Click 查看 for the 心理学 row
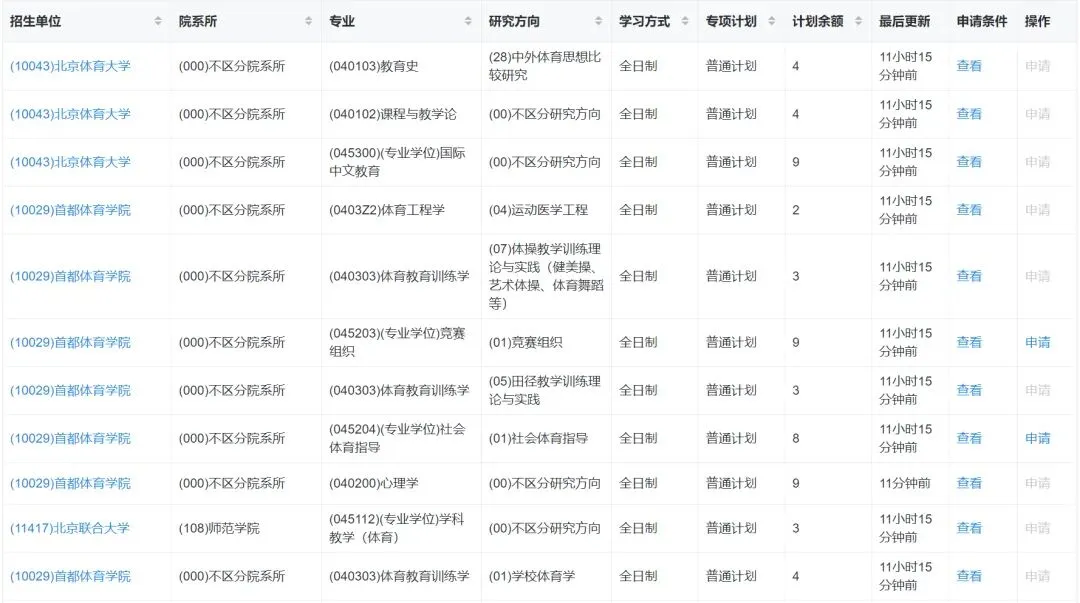This screenshot has height=603, width=1080. click(x=969, y=483)
